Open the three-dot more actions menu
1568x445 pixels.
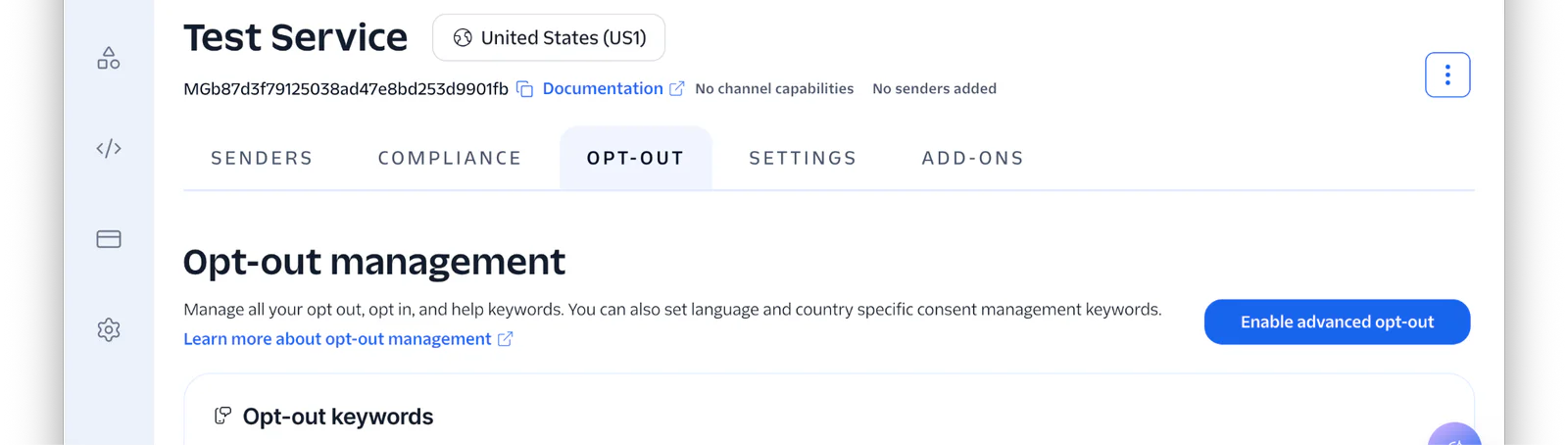click(1447, 74)
